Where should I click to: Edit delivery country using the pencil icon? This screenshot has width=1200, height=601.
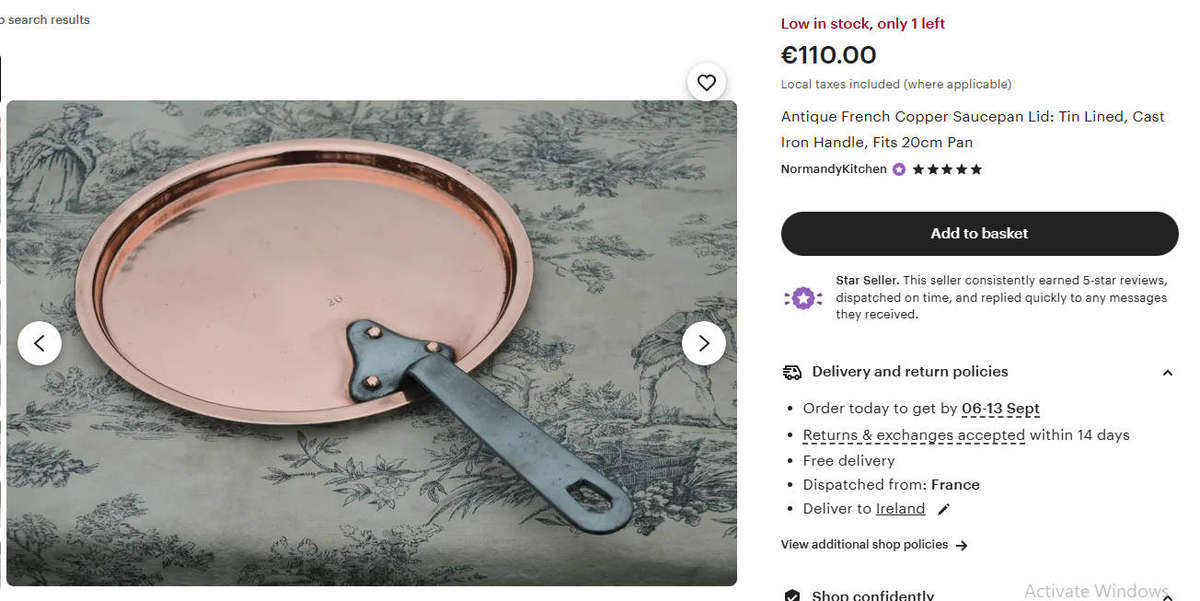tap(941, 509)
